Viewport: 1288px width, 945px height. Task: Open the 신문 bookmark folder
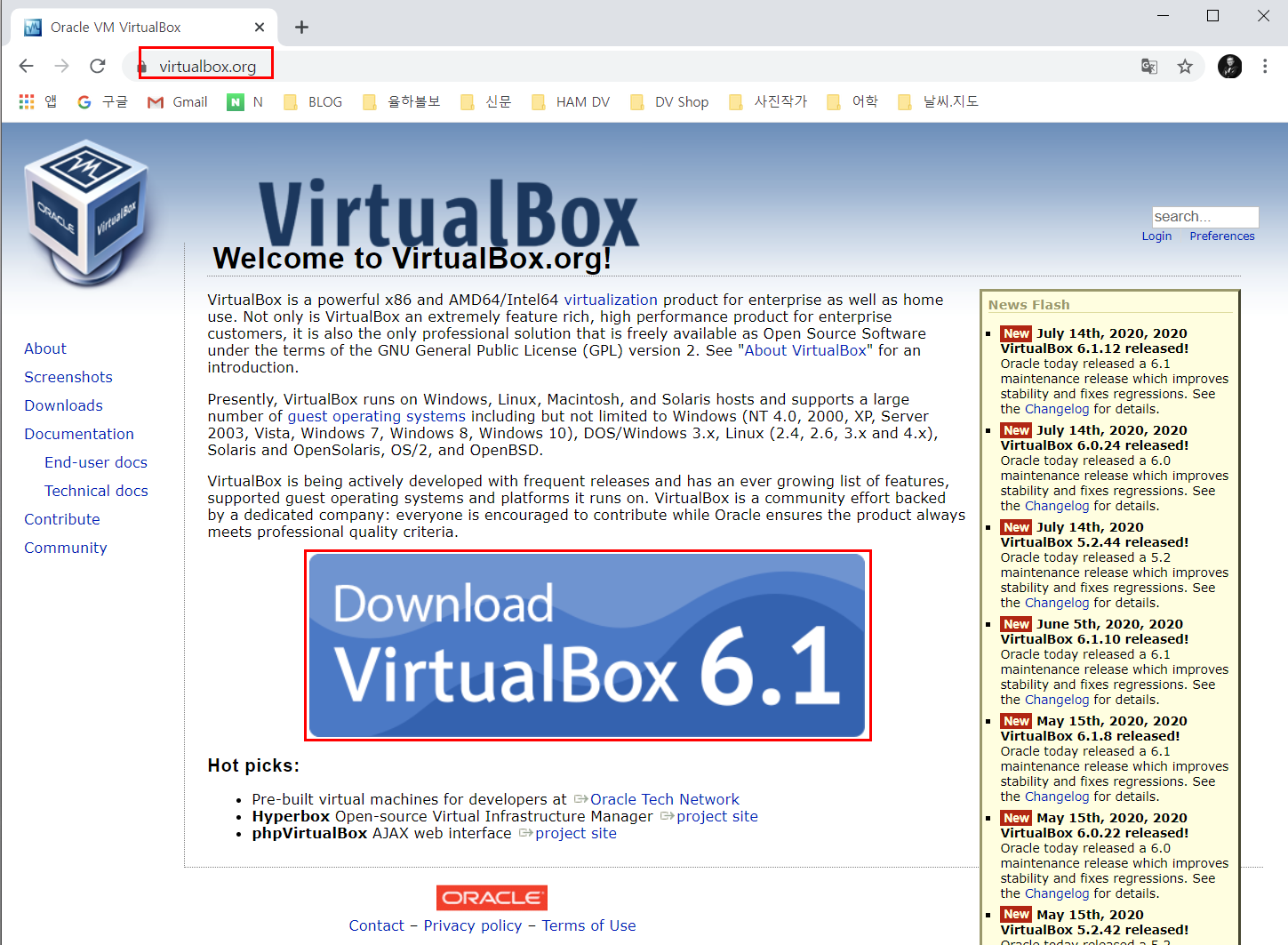(x=486, y=101)
